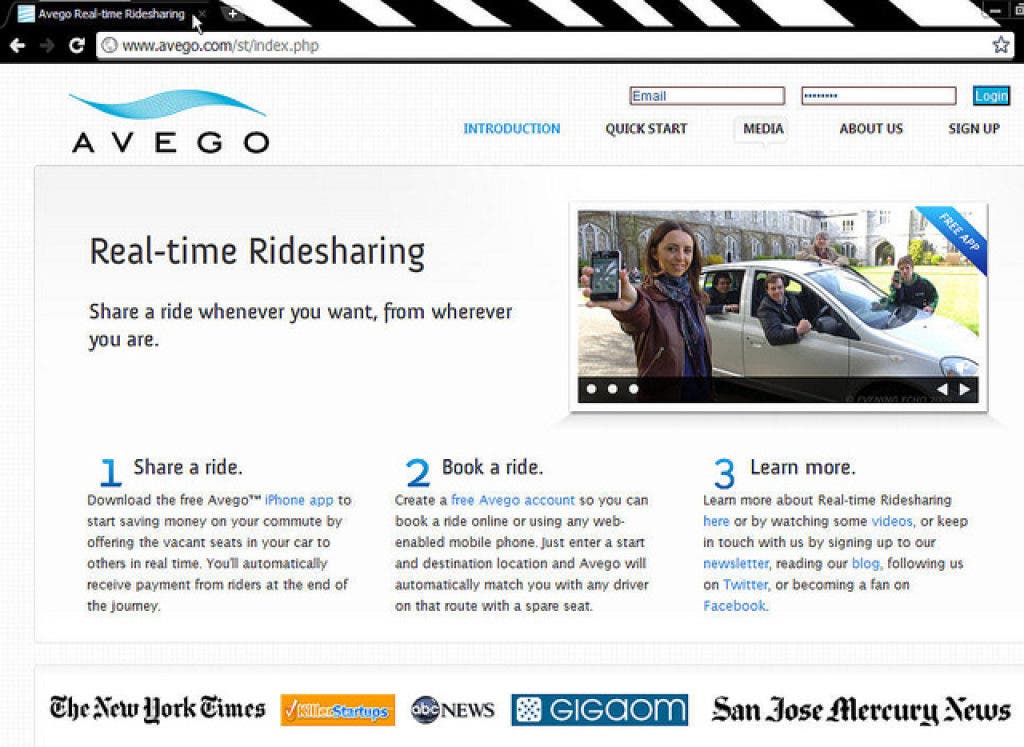Click the 'here' link under Learn more
Viewport: 1024px width, 747px height.
pyautogui.click(x=716, y=521)
